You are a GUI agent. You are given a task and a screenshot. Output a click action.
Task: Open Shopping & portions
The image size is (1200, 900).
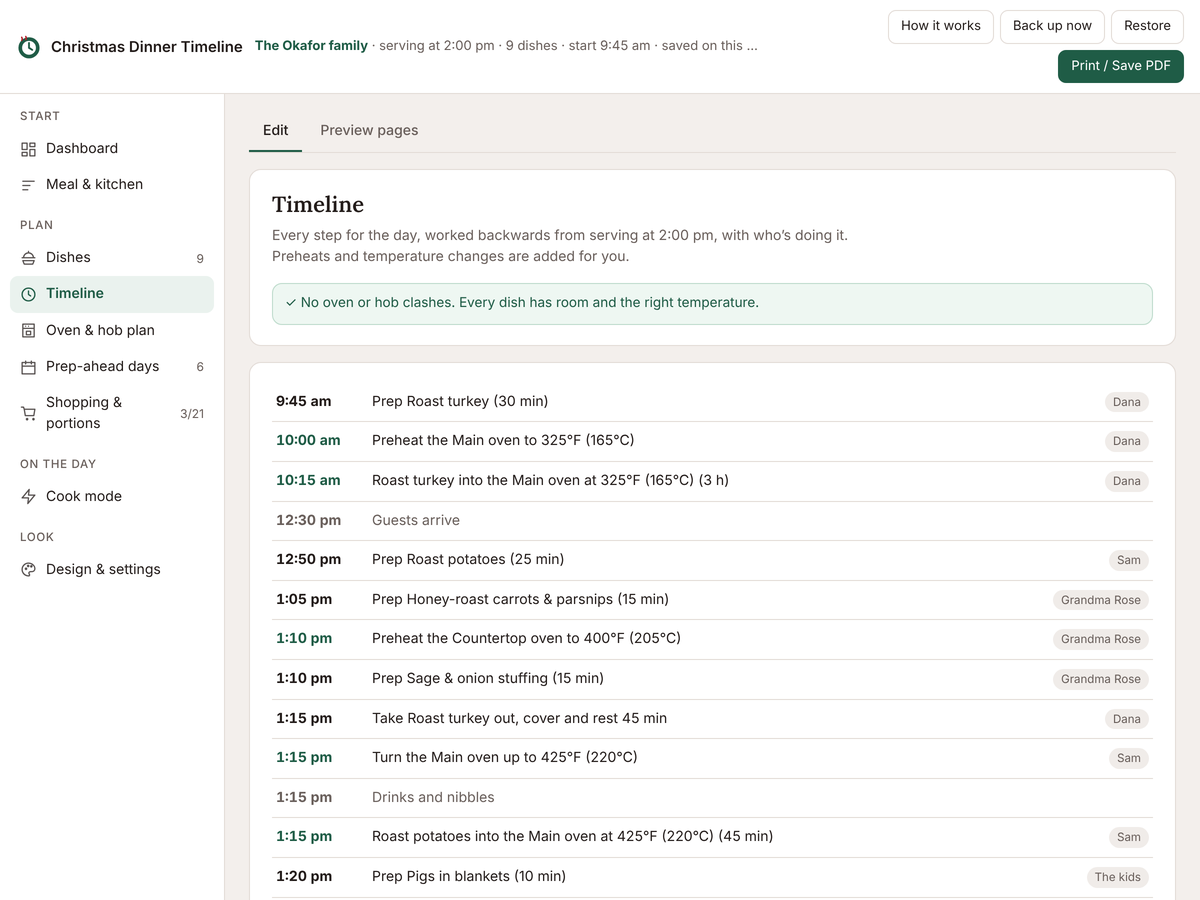[x=112, y=413]
